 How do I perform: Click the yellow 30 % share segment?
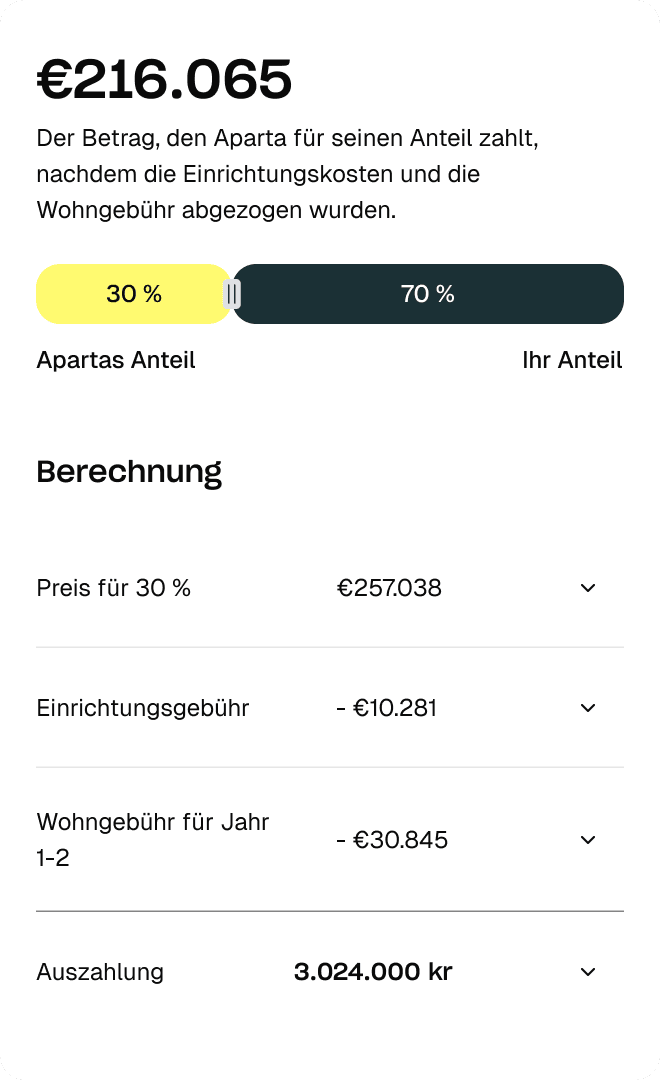click(x=133, y=294)
